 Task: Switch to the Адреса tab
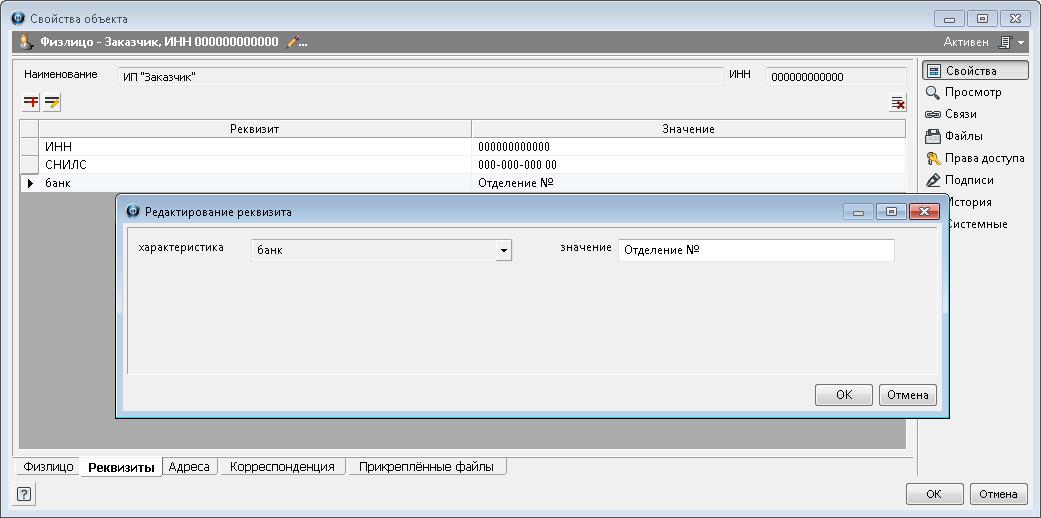(189, 467)
